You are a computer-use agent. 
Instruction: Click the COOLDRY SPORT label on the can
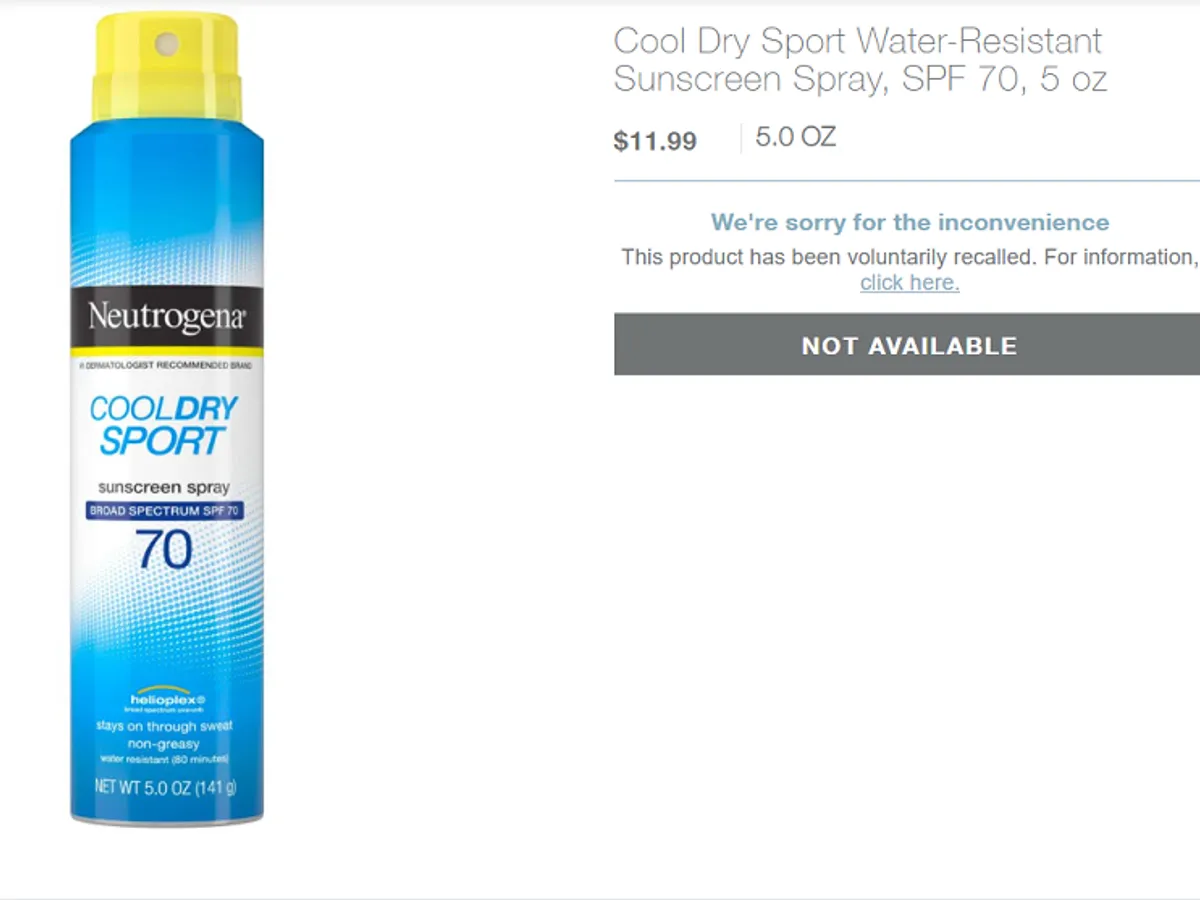tap(164, 425)
